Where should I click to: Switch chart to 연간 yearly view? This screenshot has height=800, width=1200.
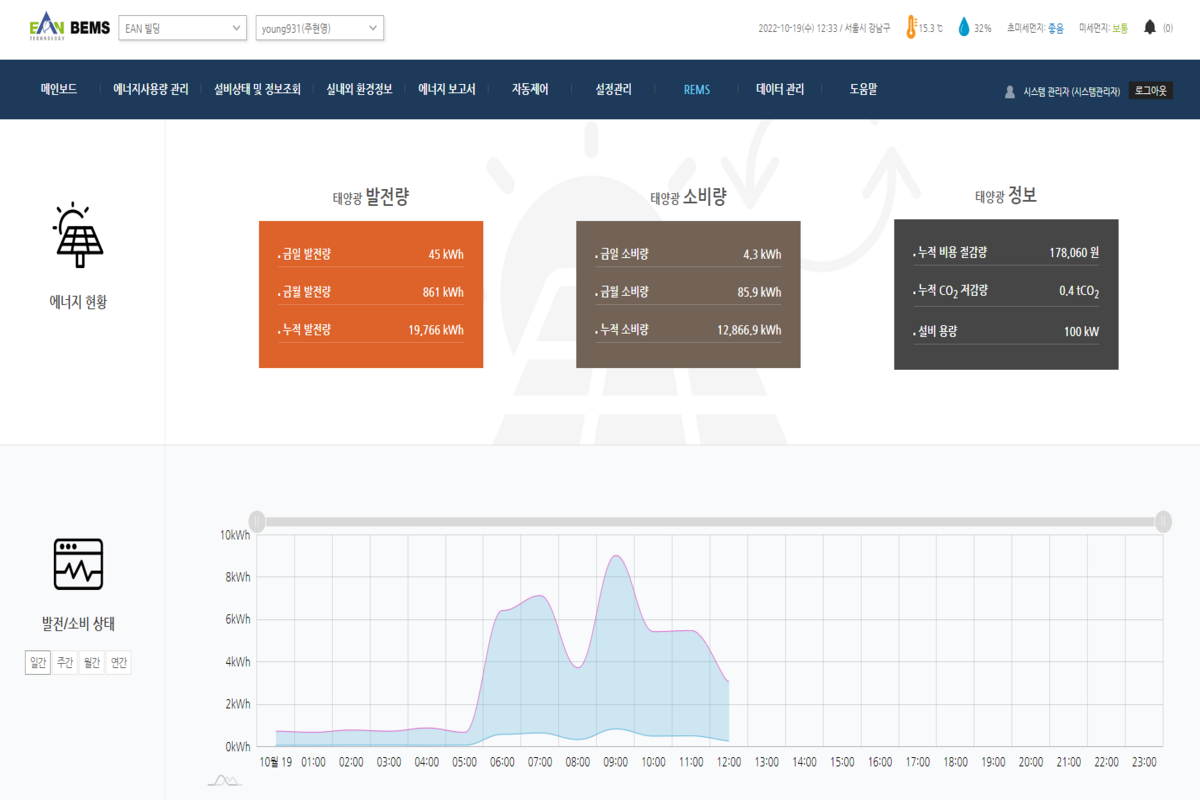point(119,663)
